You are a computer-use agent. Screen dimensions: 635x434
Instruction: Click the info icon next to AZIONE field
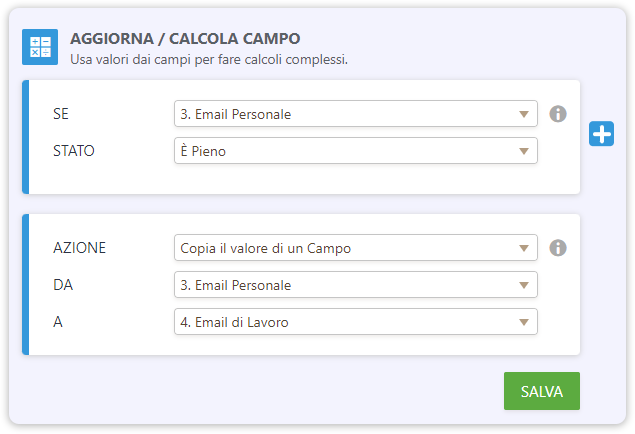pyautogui.click(x=558, y=248)
